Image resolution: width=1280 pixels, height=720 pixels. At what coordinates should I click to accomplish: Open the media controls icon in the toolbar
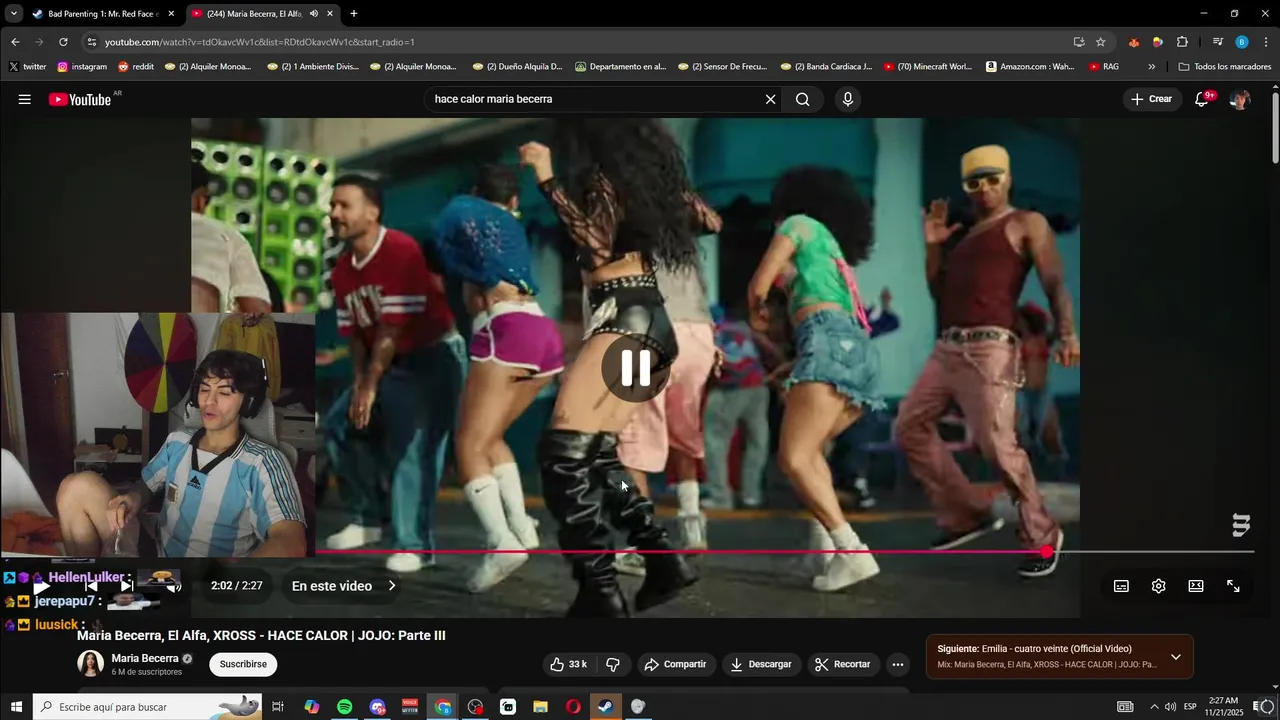click(x=1217, y=42)
